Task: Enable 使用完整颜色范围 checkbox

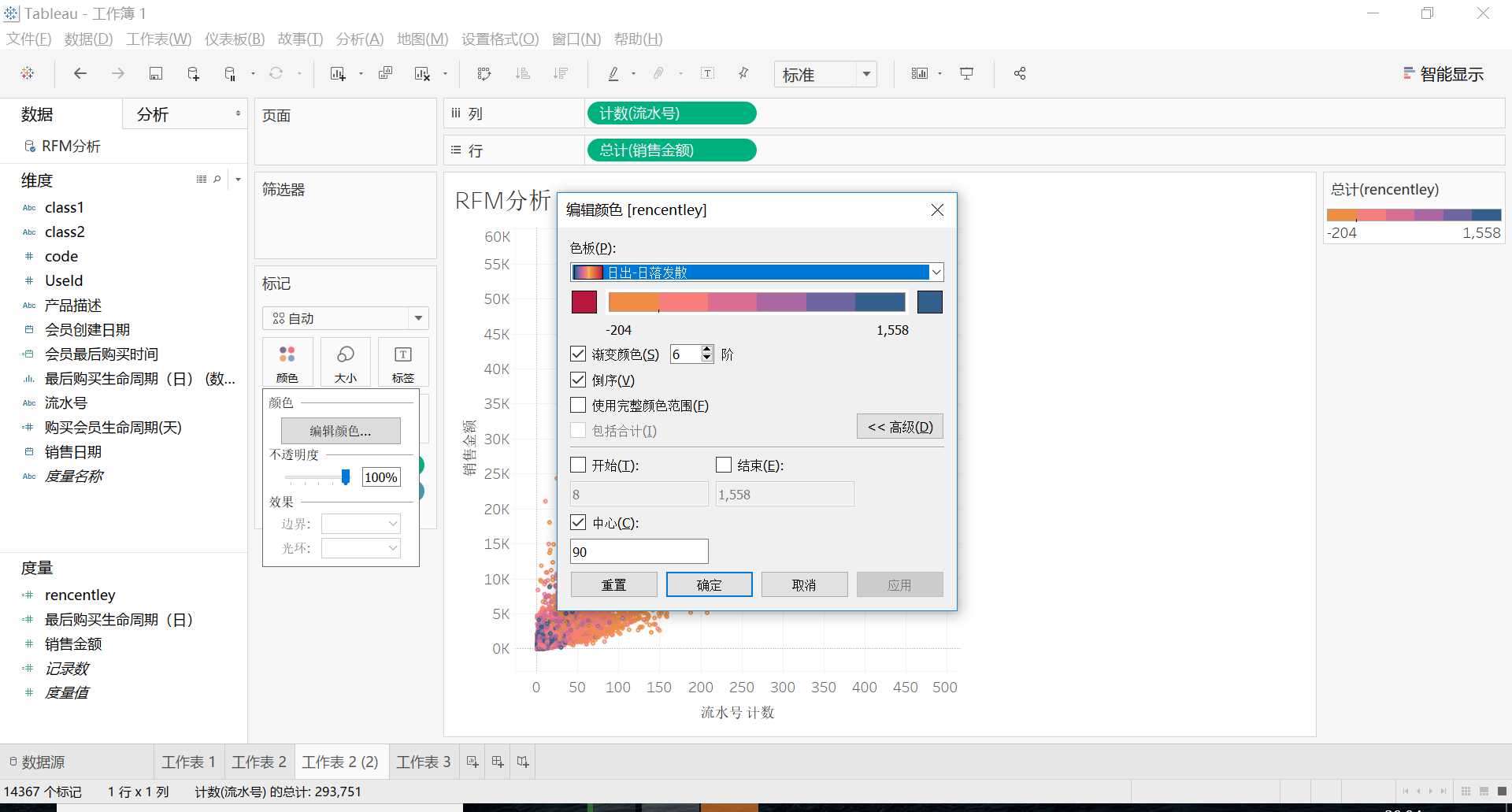Action: pyautogui.click(x=578, y=405)
